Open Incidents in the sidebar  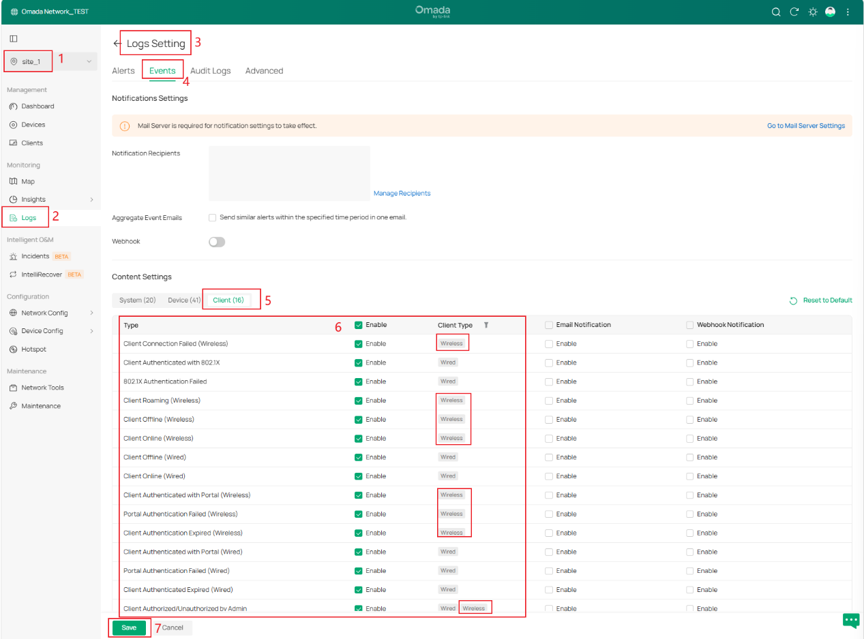click(x=35, y=256)
